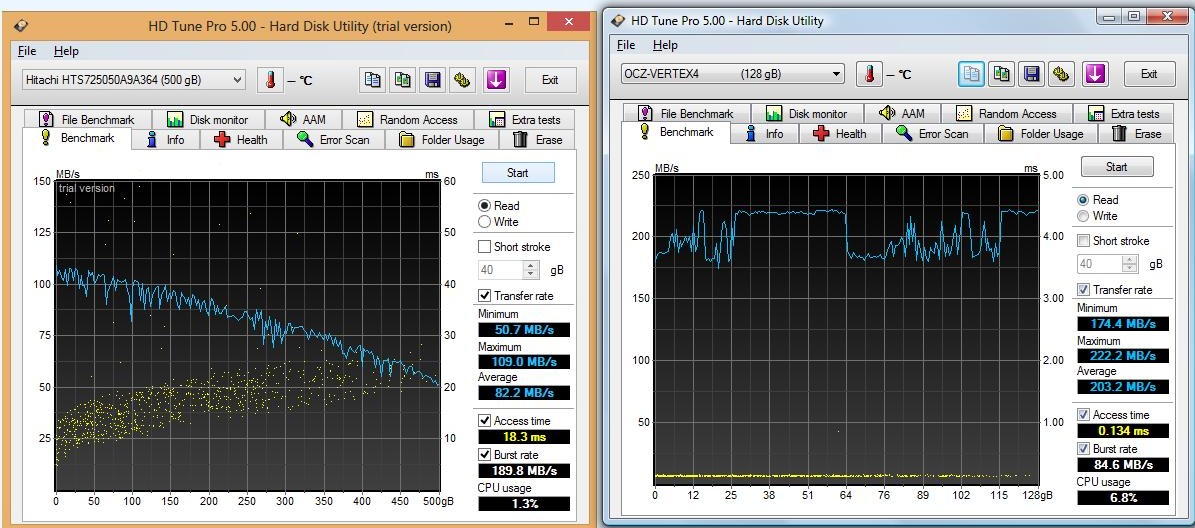Switch to Info tab in Hitachi window
Screen dimensions: 1195x528
click(165, 139)
